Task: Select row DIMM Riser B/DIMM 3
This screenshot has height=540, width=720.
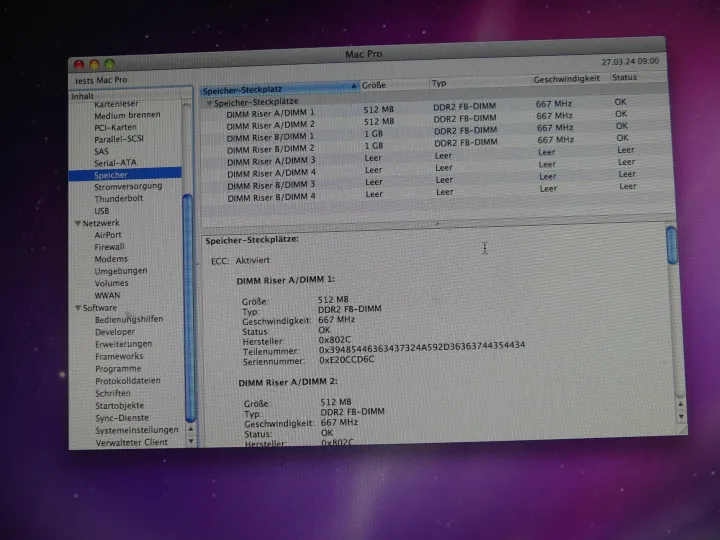Action: pos(437,180)
